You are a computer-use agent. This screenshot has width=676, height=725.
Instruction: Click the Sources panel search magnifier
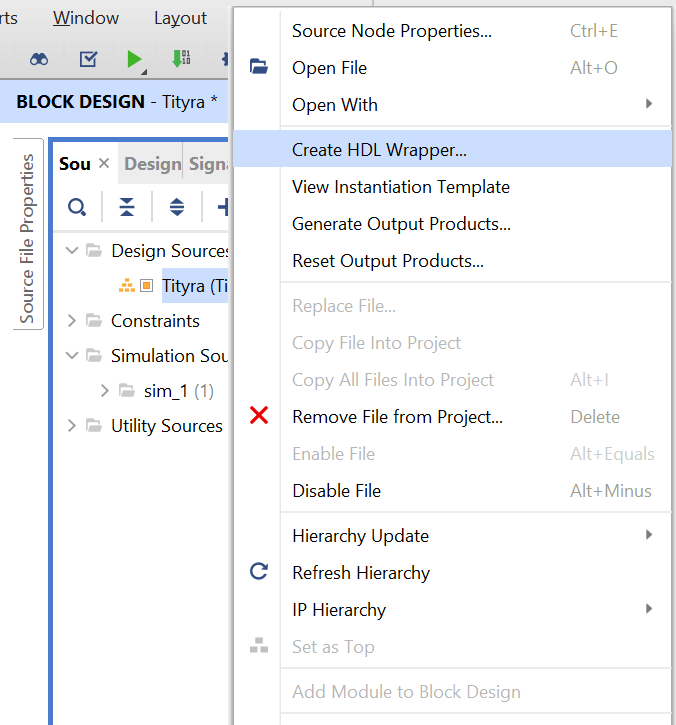pos(77,207)
